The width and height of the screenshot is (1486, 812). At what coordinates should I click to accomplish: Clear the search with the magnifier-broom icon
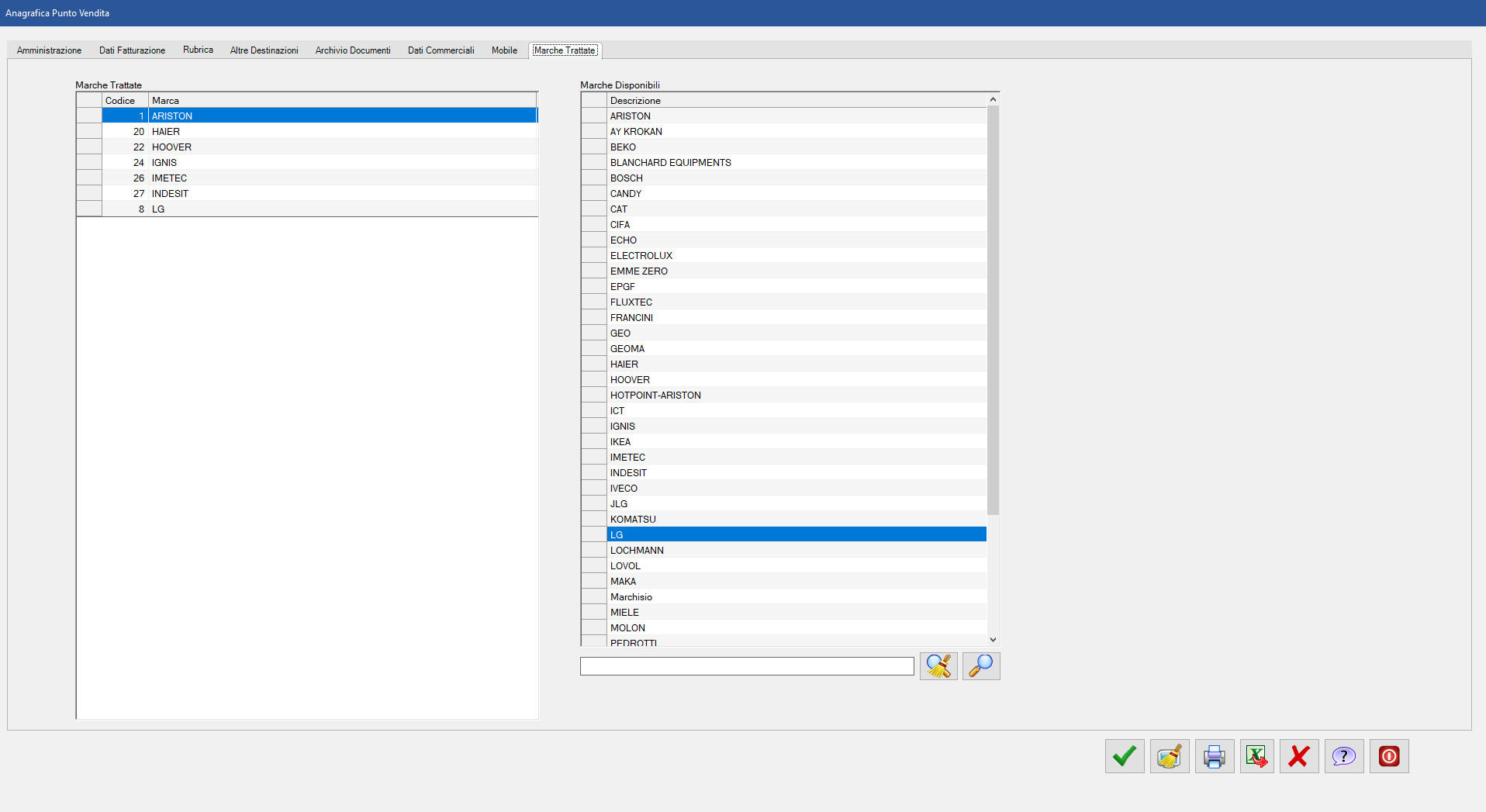(938, 666)
